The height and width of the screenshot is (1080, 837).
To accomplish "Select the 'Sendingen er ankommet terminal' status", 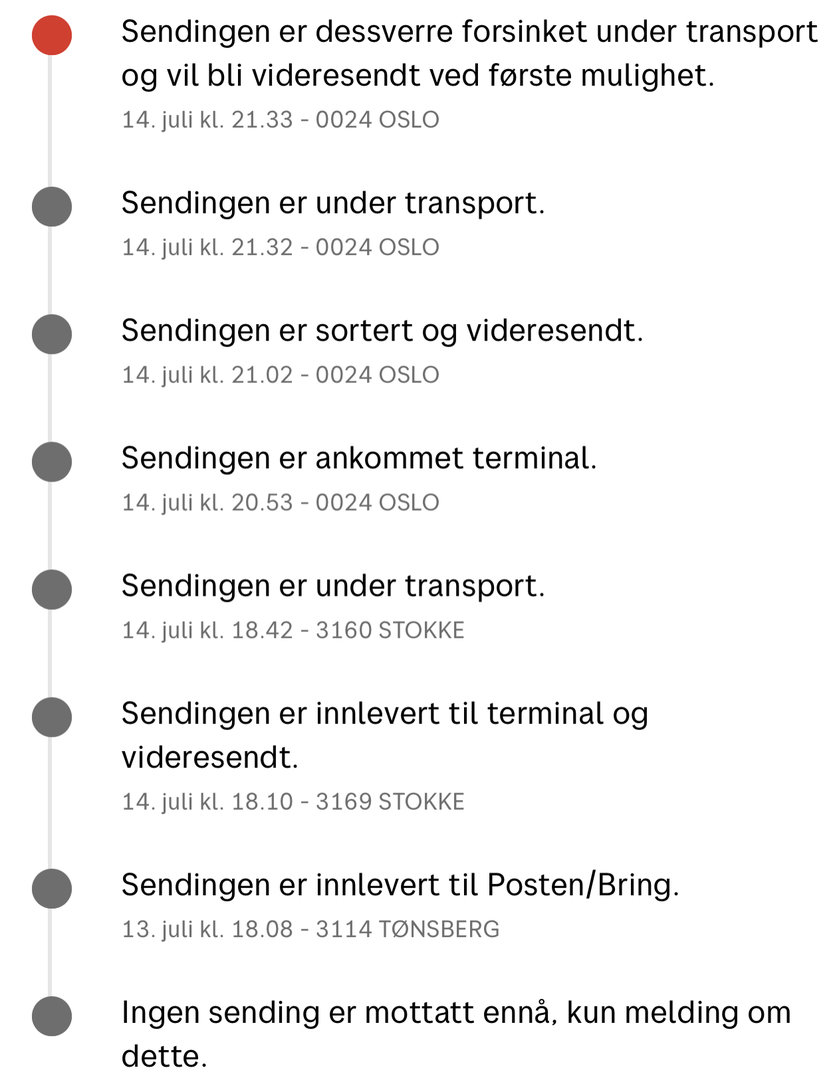I will (x=358, y=459).
